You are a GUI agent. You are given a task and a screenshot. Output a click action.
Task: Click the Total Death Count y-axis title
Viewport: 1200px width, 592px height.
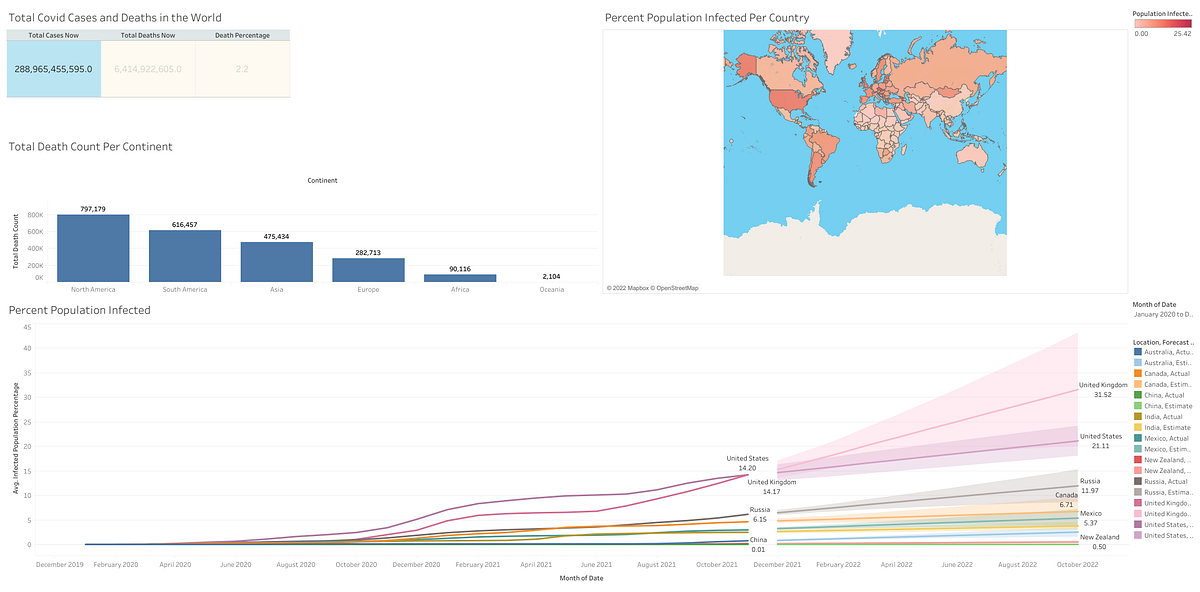15,240
